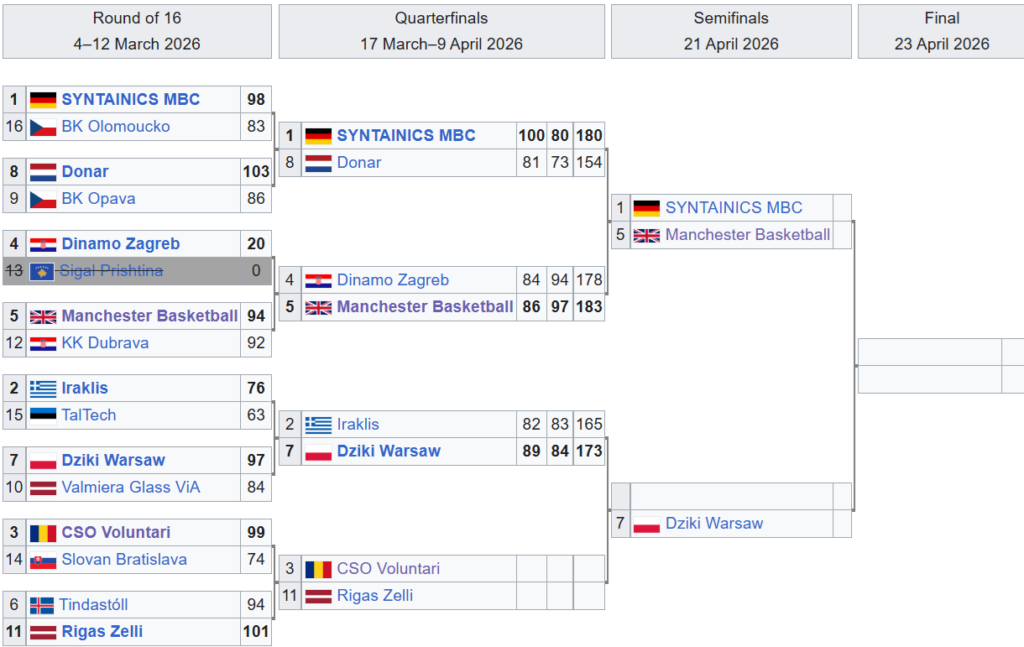Click the Latvian flag next to Valmiera Glass ViA
The width and height of the screenshot is (1024, 647).
click(42, 487)
